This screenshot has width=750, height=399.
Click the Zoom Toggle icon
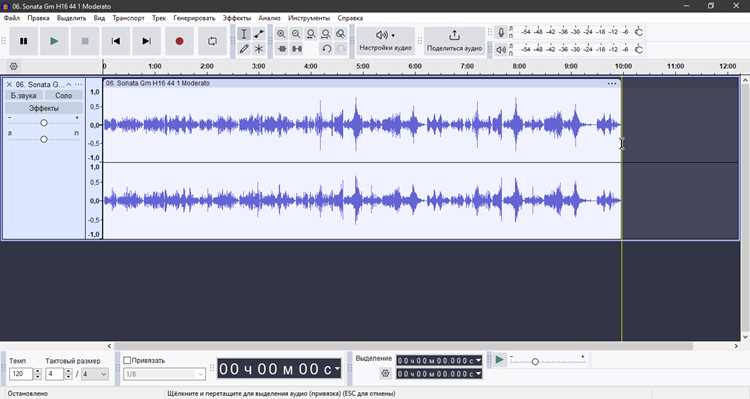tap(341, 34)
